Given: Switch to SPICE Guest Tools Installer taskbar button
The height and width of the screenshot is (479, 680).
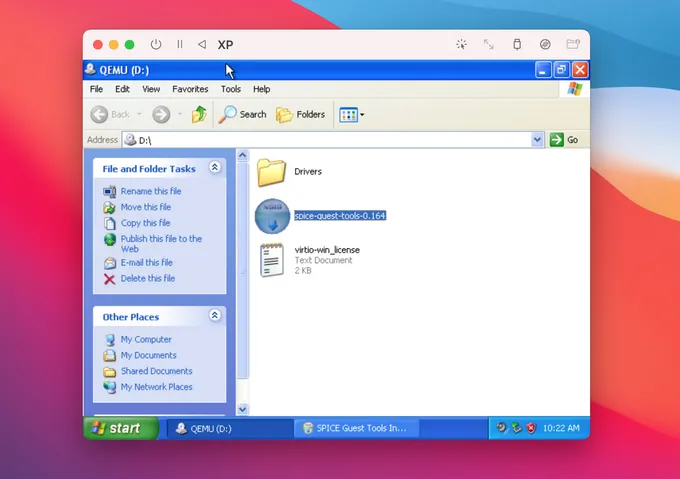Looking at the screenshot, I should [x=356, y=429].
